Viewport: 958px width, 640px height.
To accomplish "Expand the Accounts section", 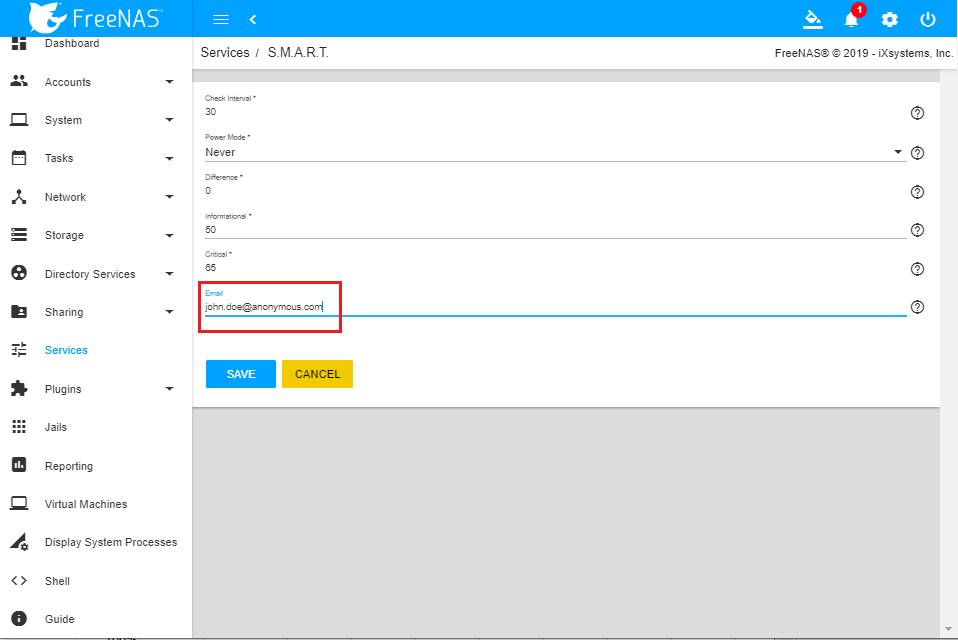I will pos(67,81).
